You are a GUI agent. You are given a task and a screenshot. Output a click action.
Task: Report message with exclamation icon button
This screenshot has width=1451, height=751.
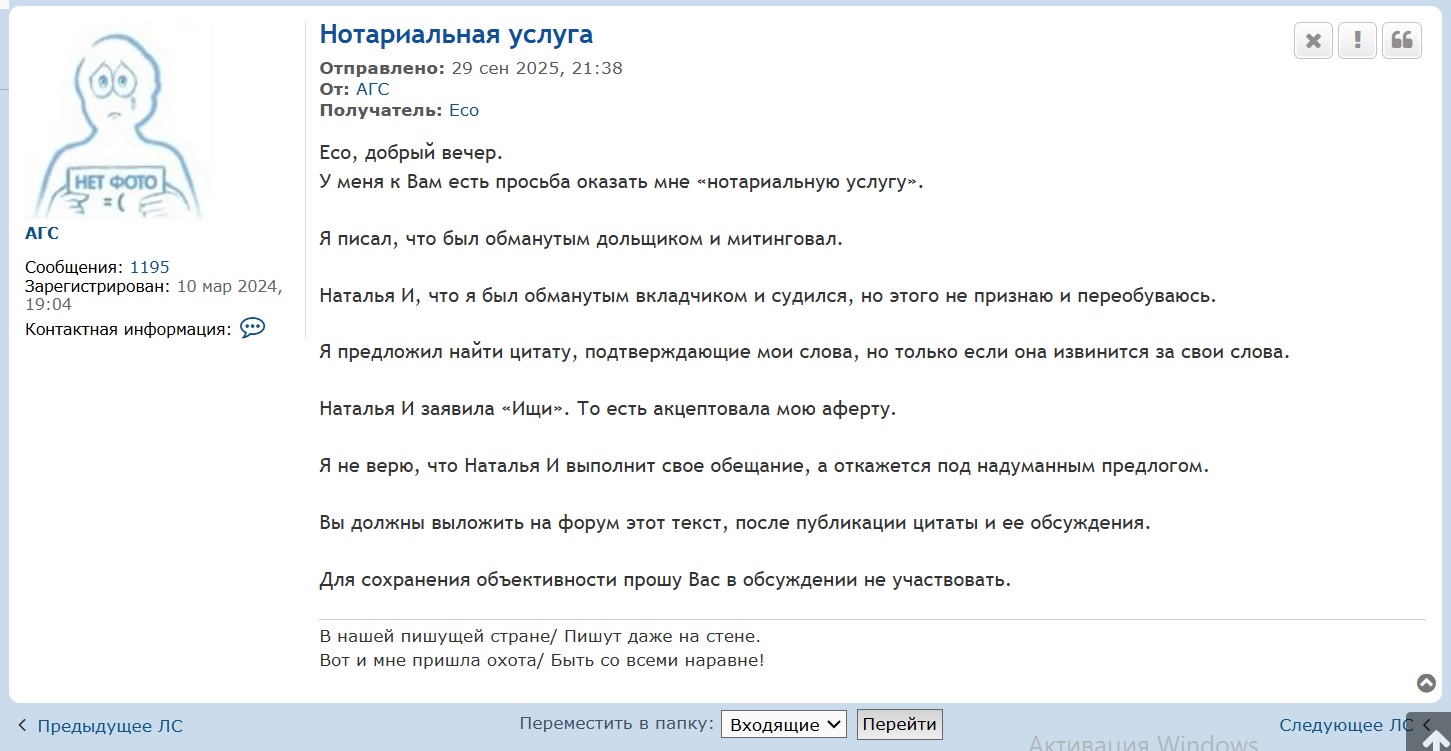(1357, 41)
